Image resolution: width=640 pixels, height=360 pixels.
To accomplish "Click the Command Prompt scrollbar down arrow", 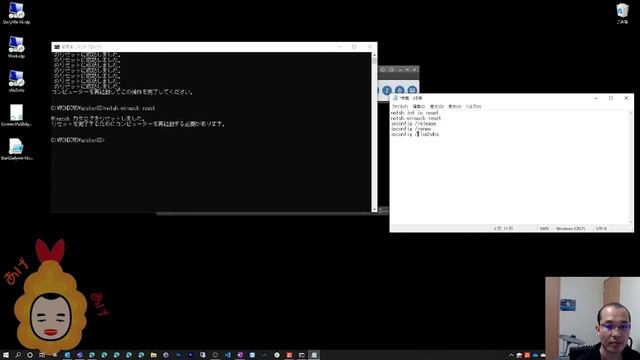I will 374,209.
